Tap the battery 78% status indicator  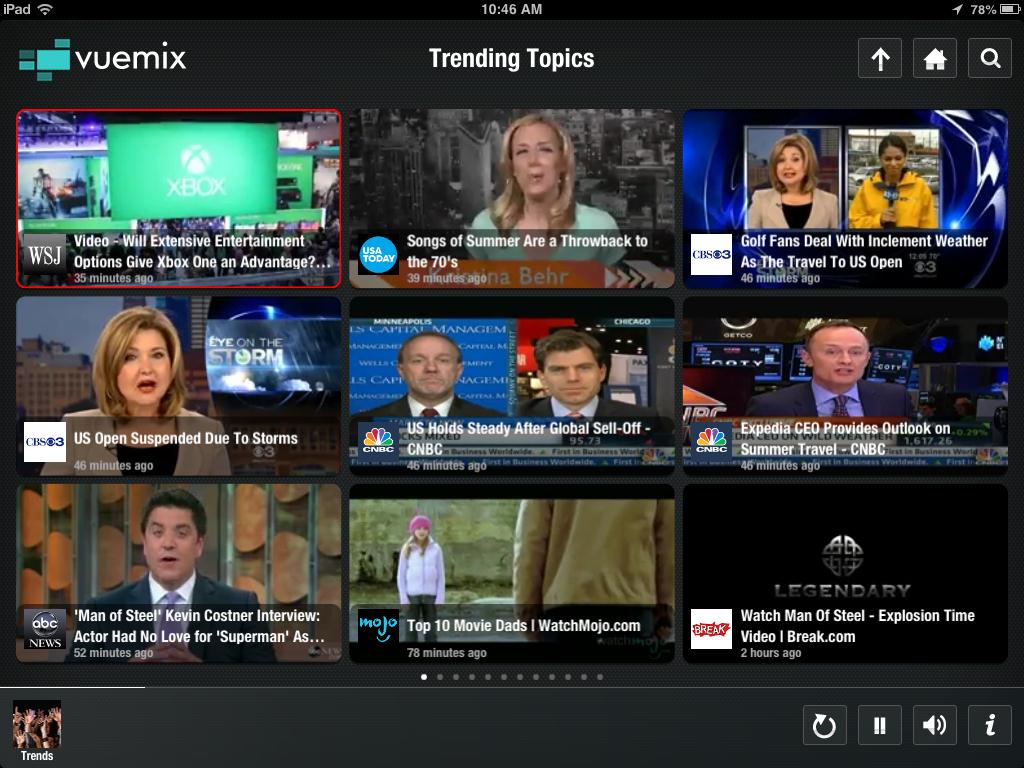(995, 9)
